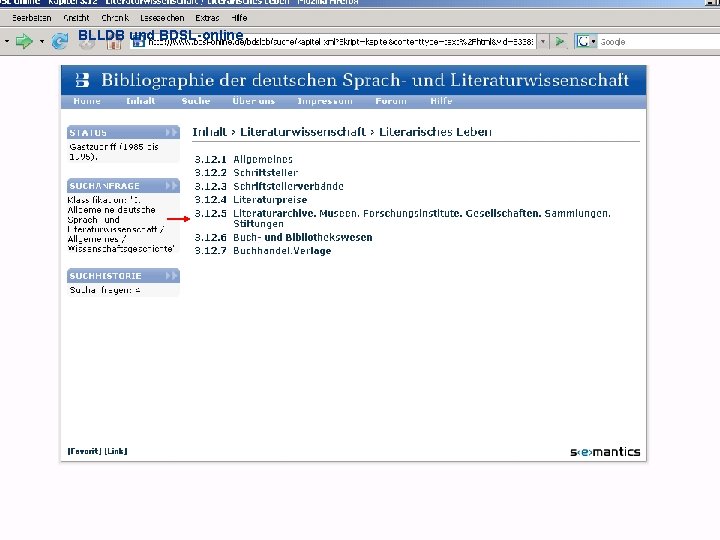Collapse the Suchhistorie panel arrows
This screenshot has height=540, width=720.
171,276
